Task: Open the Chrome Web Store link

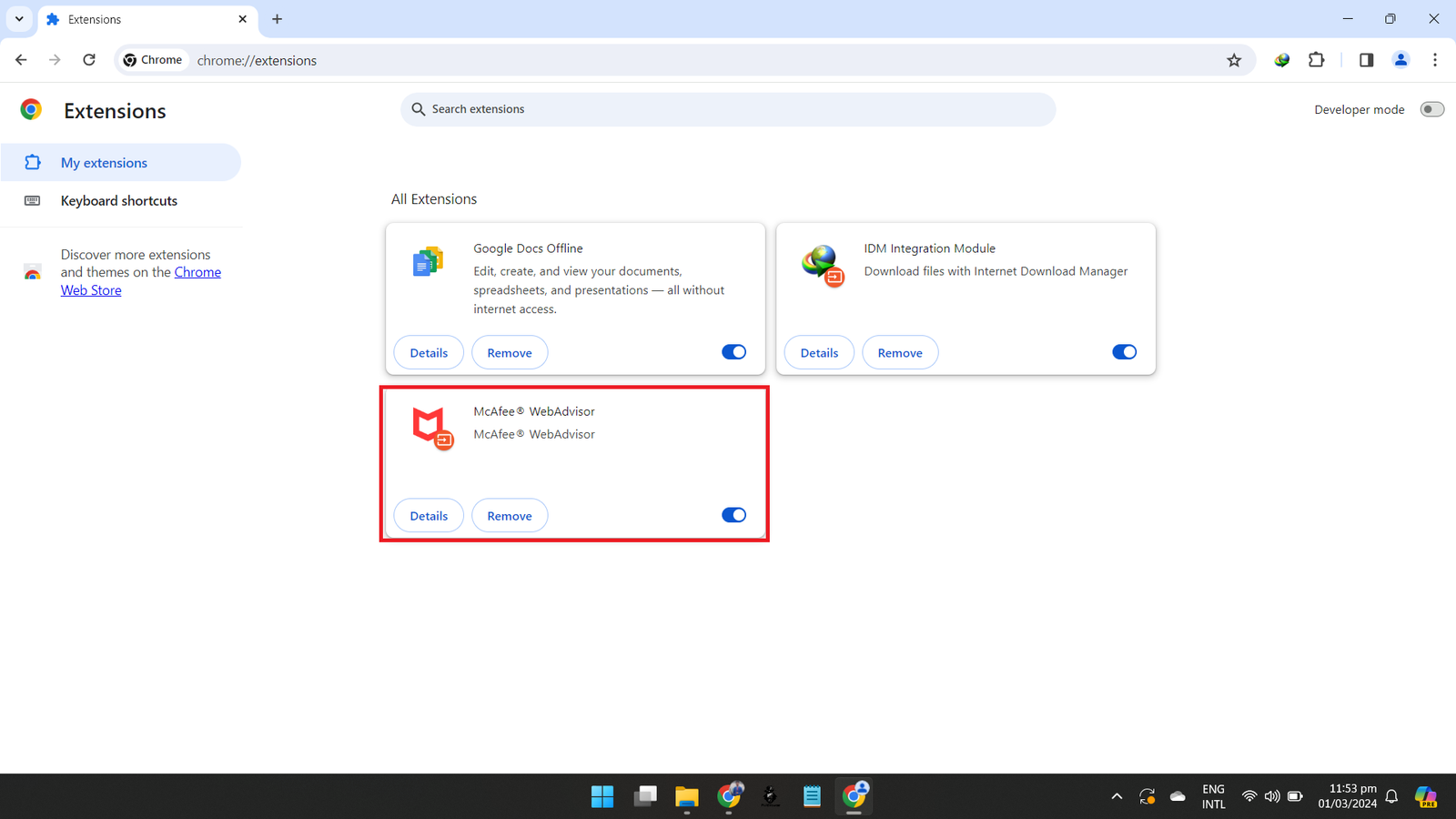Action: [197, 272]
